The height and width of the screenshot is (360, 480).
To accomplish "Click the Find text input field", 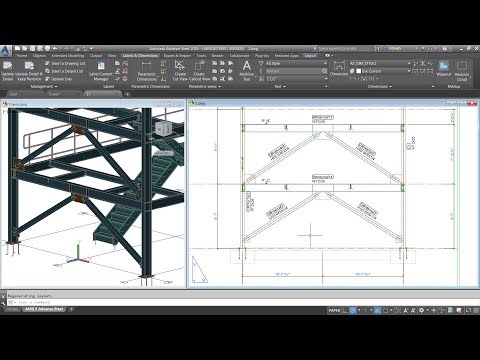I will point(293,71).
